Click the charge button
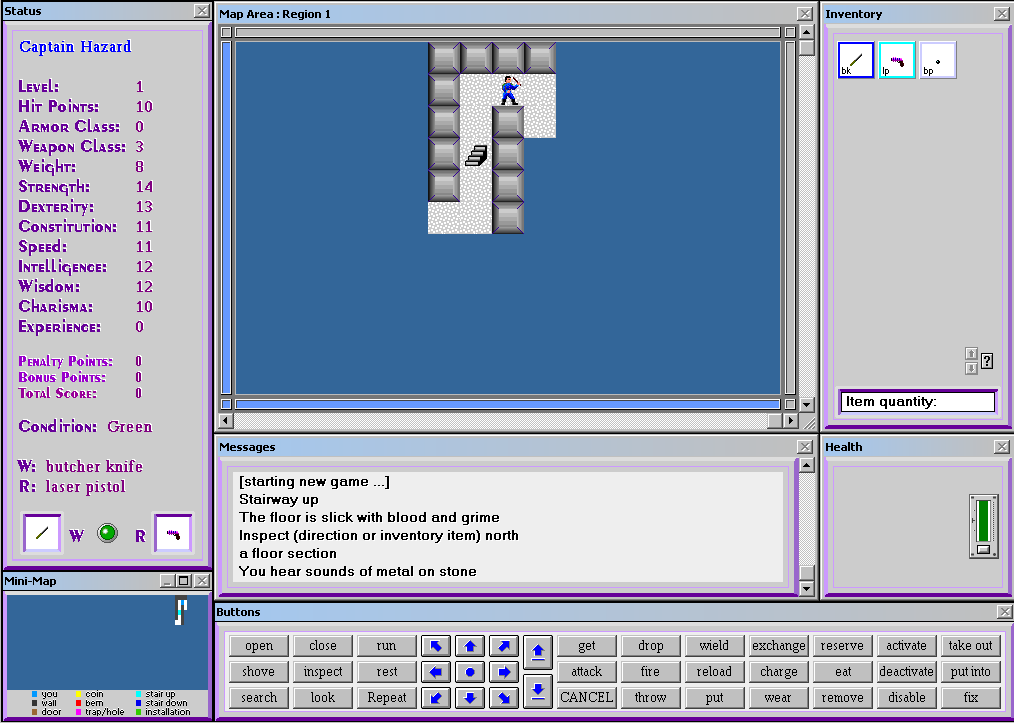 779,672
